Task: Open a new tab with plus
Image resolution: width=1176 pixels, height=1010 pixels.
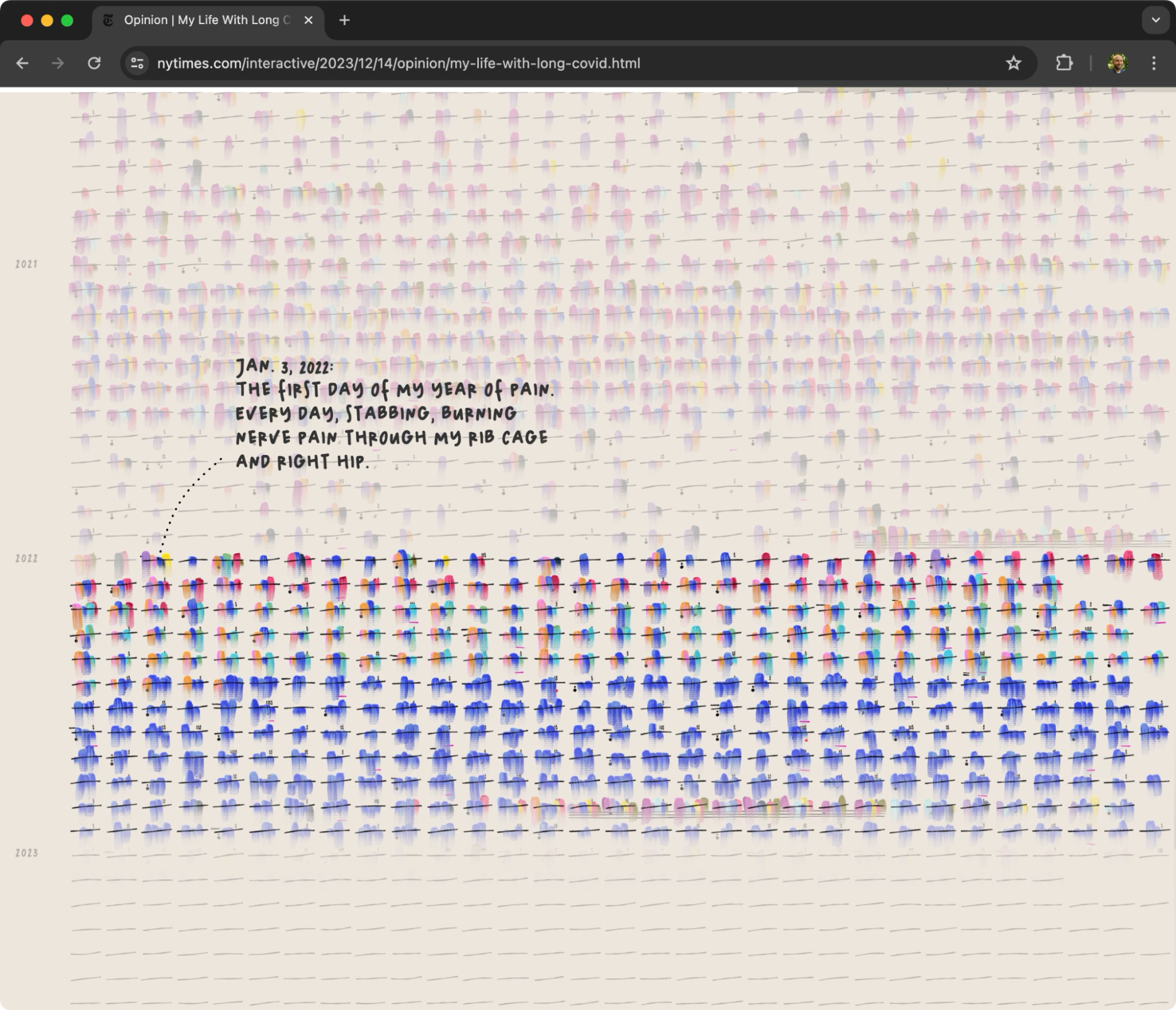Action: coord(345,21)
